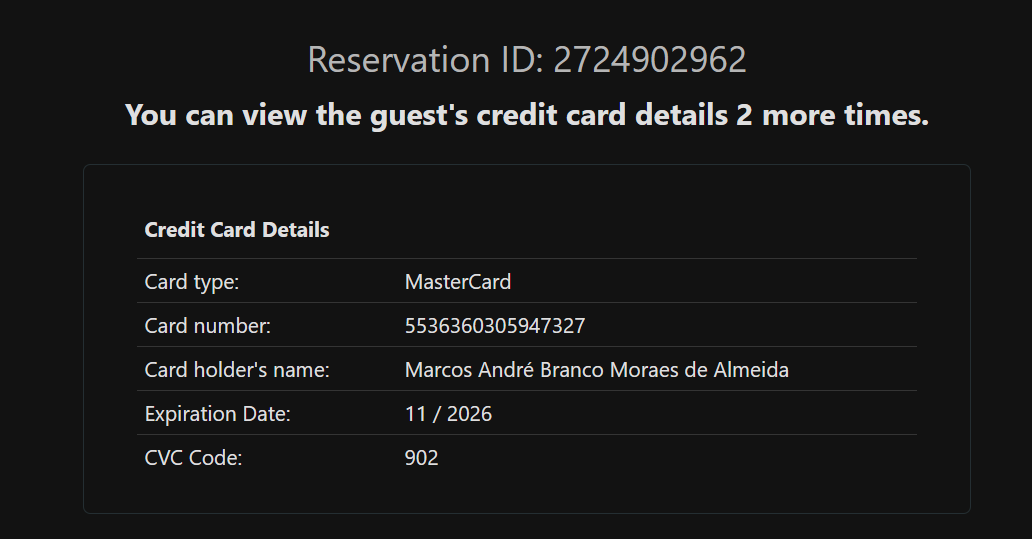Click the Reservation ID heading label

click(x=425, y=60)
